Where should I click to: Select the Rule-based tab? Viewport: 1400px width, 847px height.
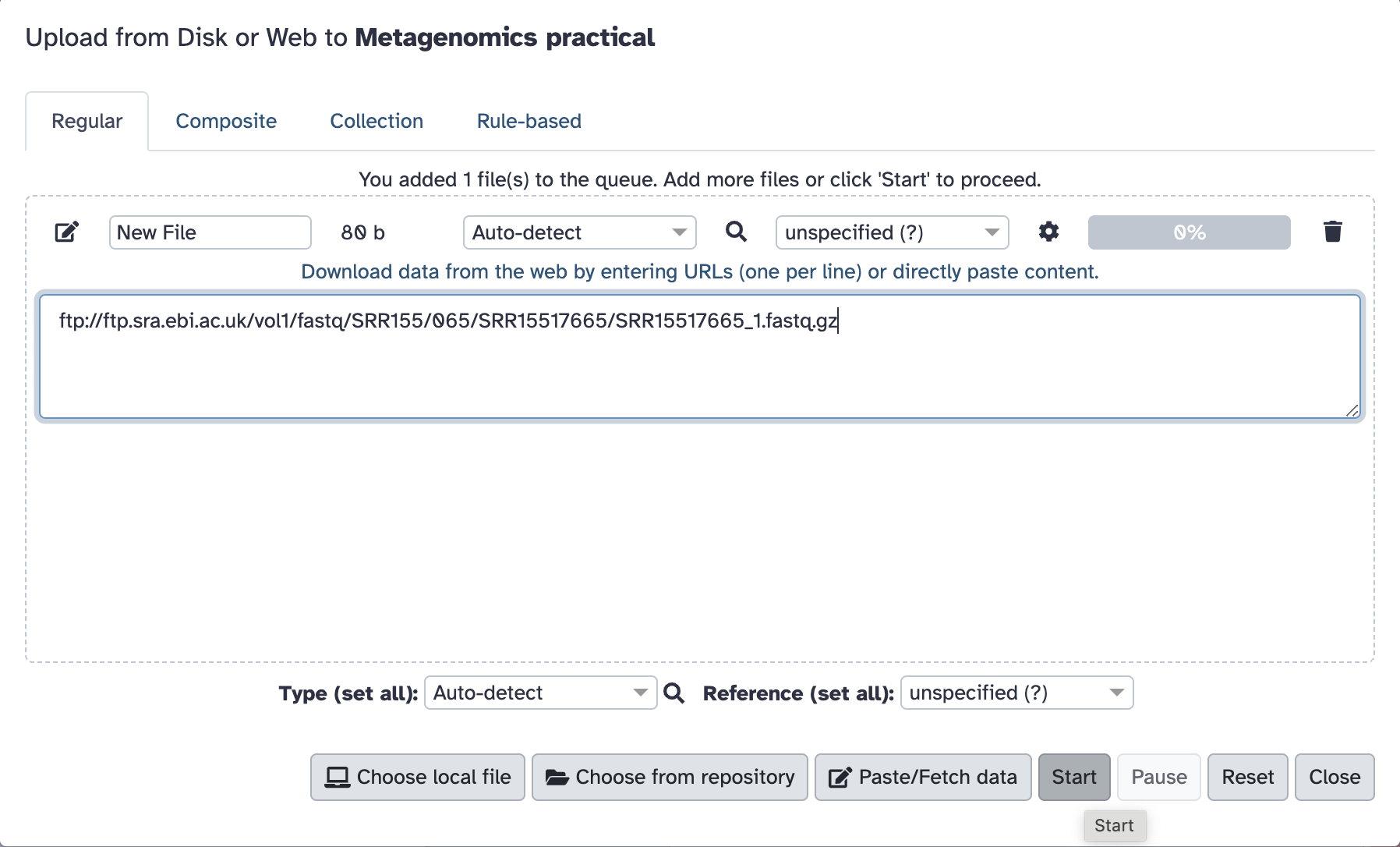(x=529, y=121)
